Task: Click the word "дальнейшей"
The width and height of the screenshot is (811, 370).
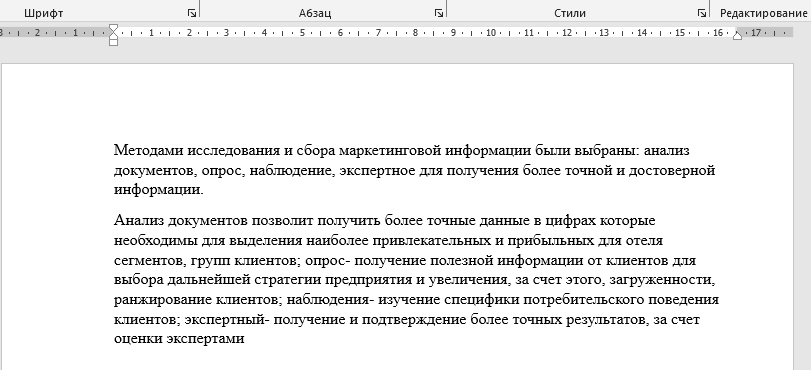Action: (209, 280)
